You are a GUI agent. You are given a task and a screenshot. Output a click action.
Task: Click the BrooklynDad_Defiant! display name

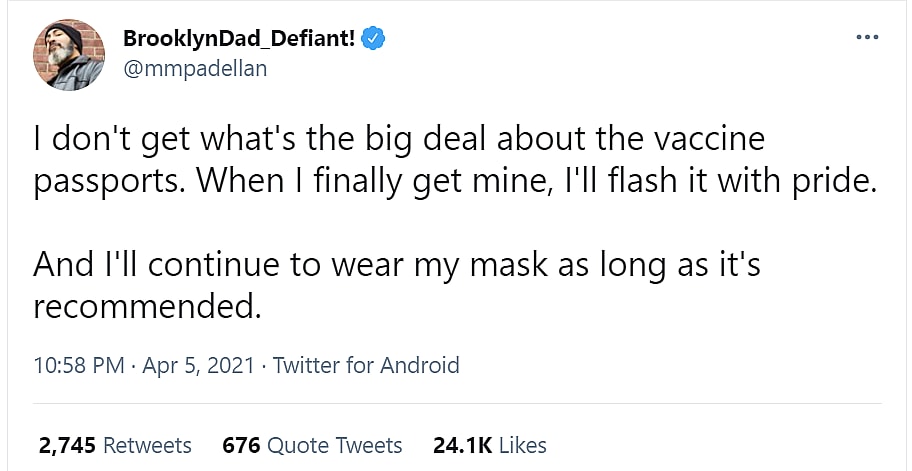(239, 39)
